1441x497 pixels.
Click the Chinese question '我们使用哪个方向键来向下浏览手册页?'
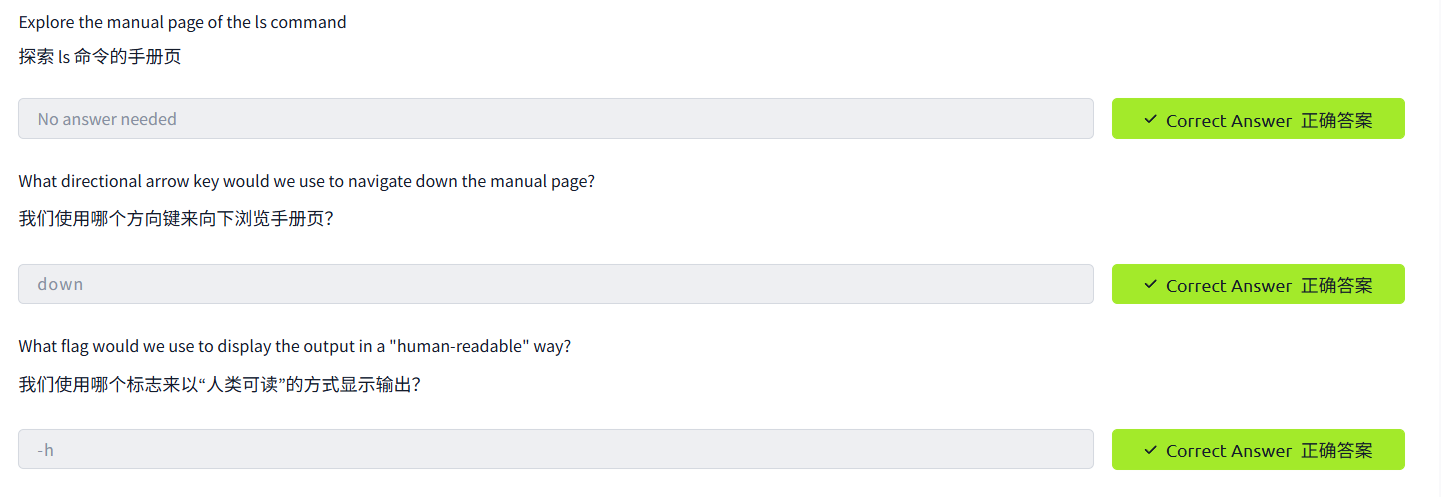pos(176,218)
